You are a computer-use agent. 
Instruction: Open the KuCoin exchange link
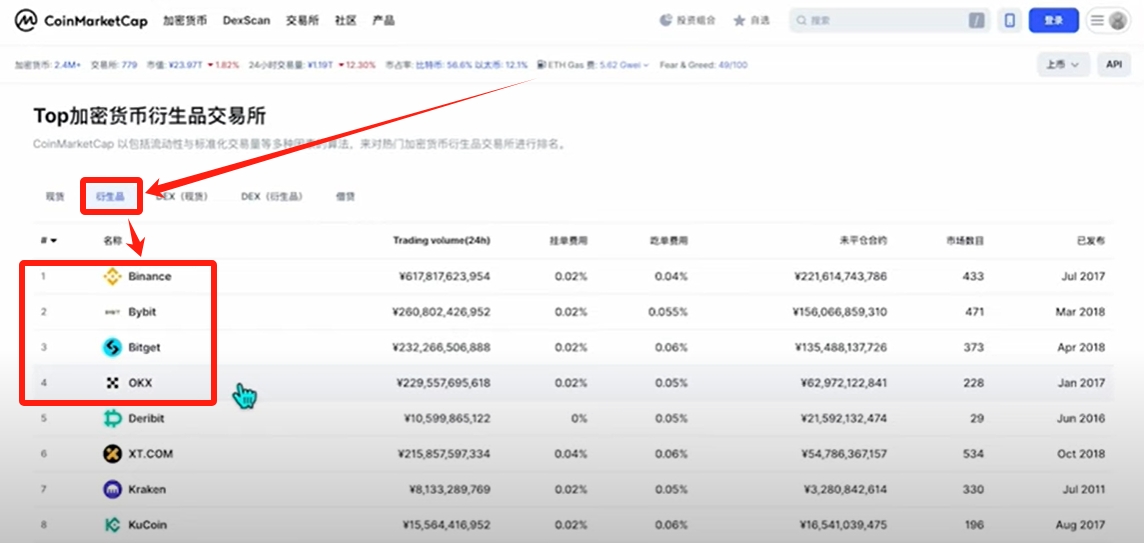147,525
